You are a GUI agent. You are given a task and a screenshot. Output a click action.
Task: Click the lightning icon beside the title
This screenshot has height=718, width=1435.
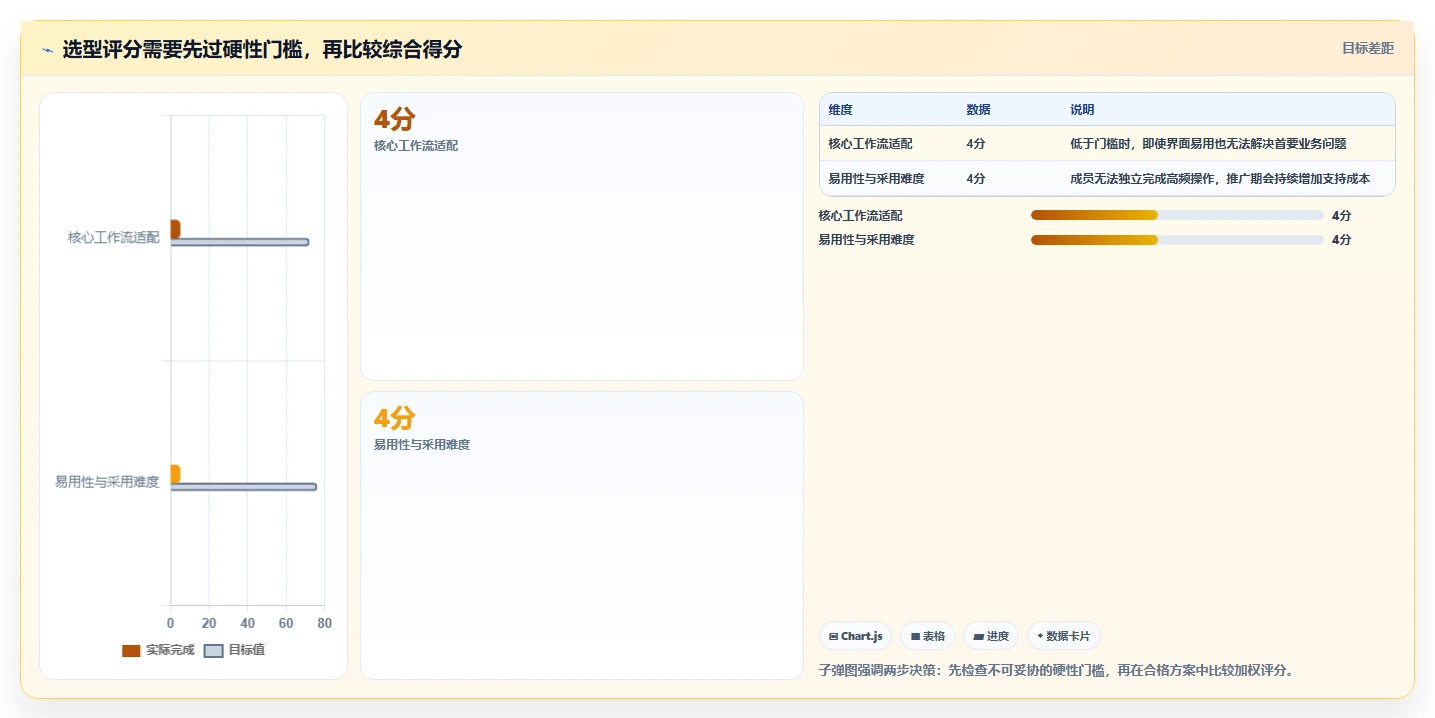(48, 50)
